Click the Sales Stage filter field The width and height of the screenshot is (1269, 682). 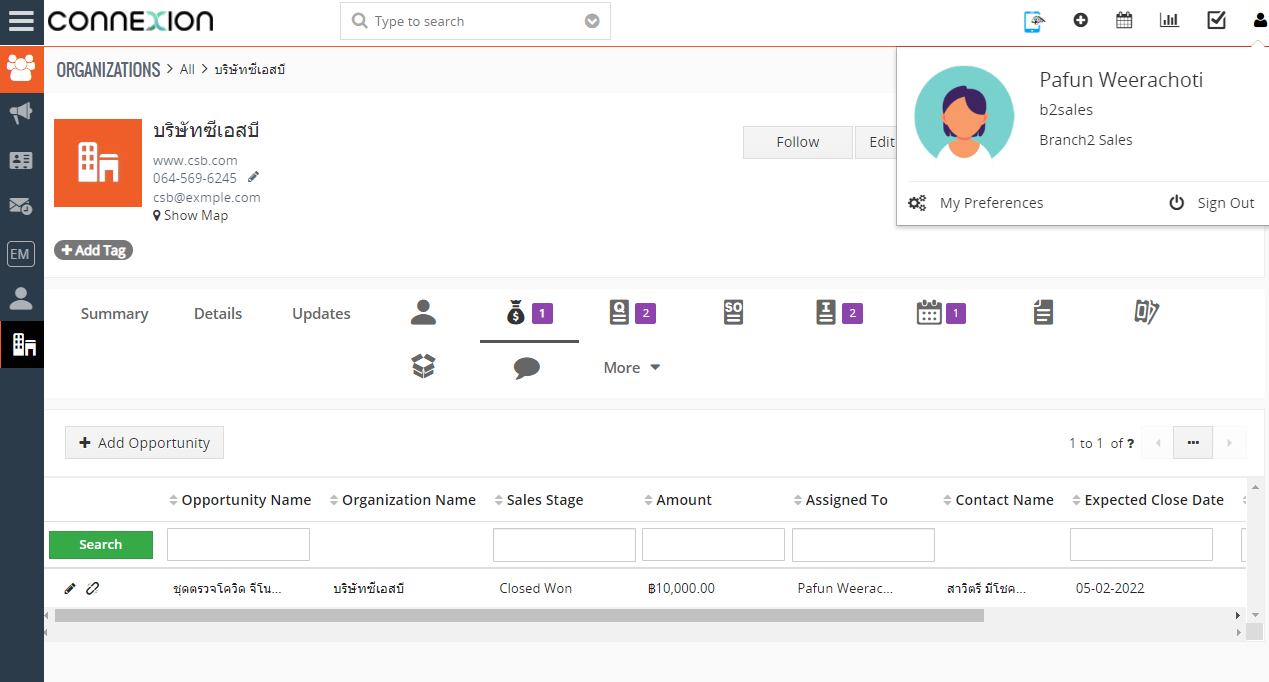coord(564,545)
